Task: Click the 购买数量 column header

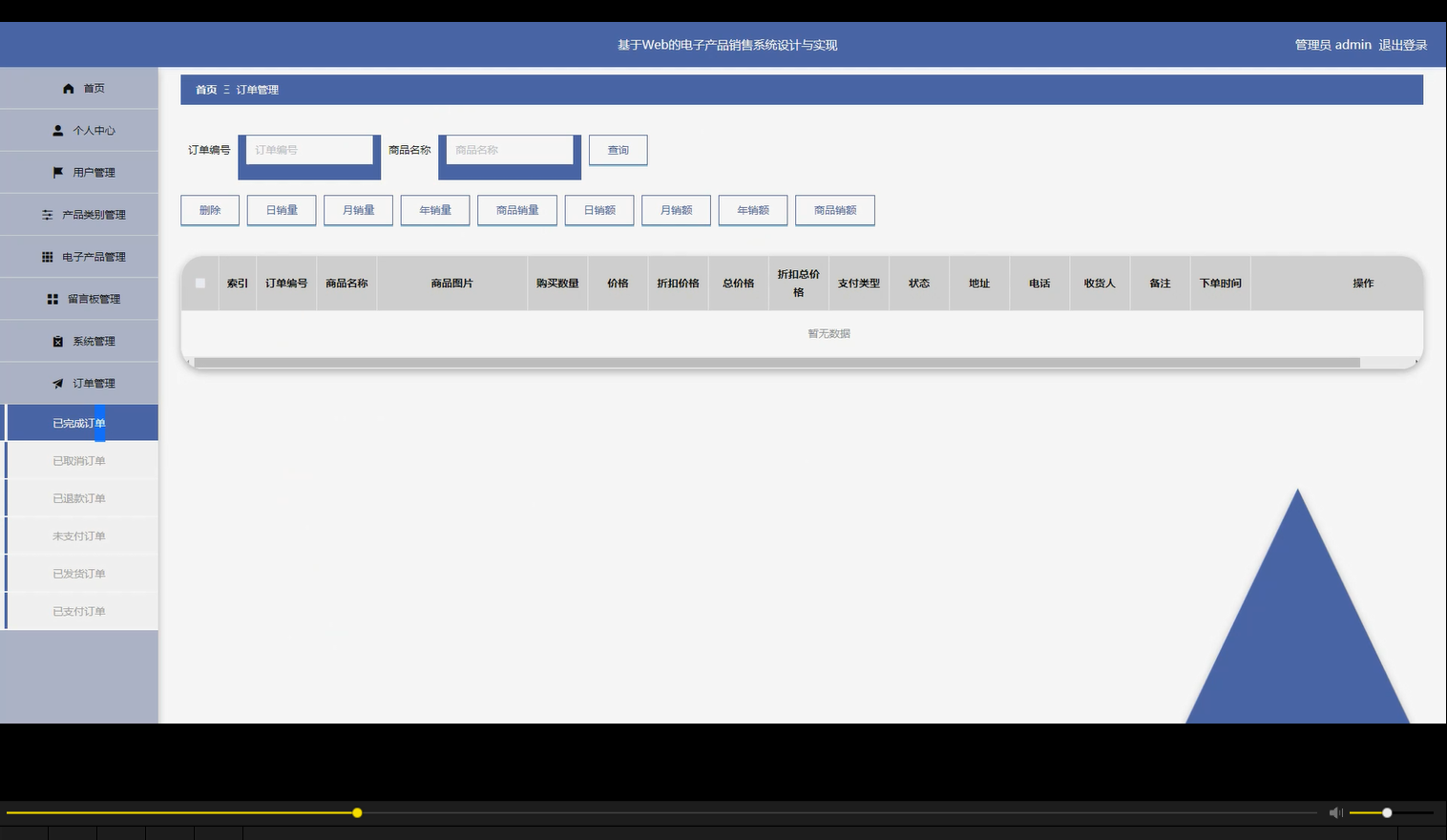Action: click(x=557, y=283)
